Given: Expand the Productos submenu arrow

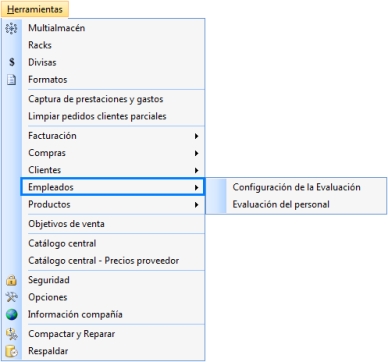Looking at the screenshot, I should (x=196, y=205).
